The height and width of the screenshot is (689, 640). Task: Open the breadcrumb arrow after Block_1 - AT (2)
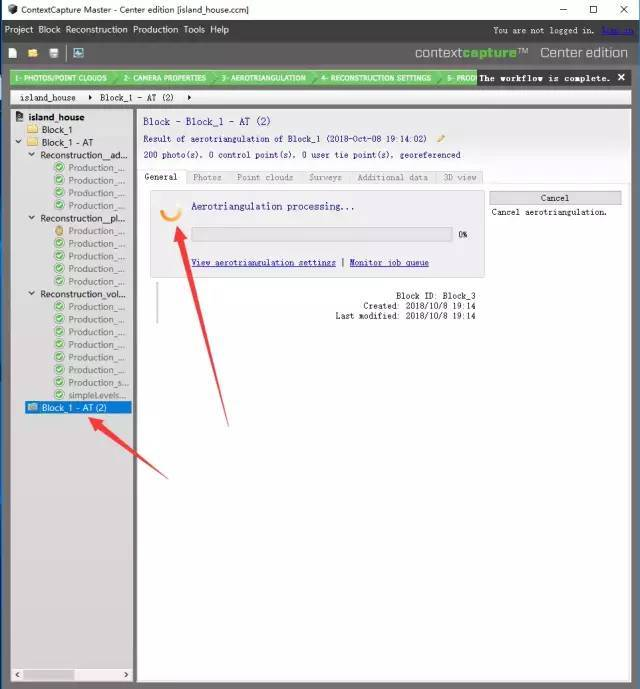coord(189,98)
